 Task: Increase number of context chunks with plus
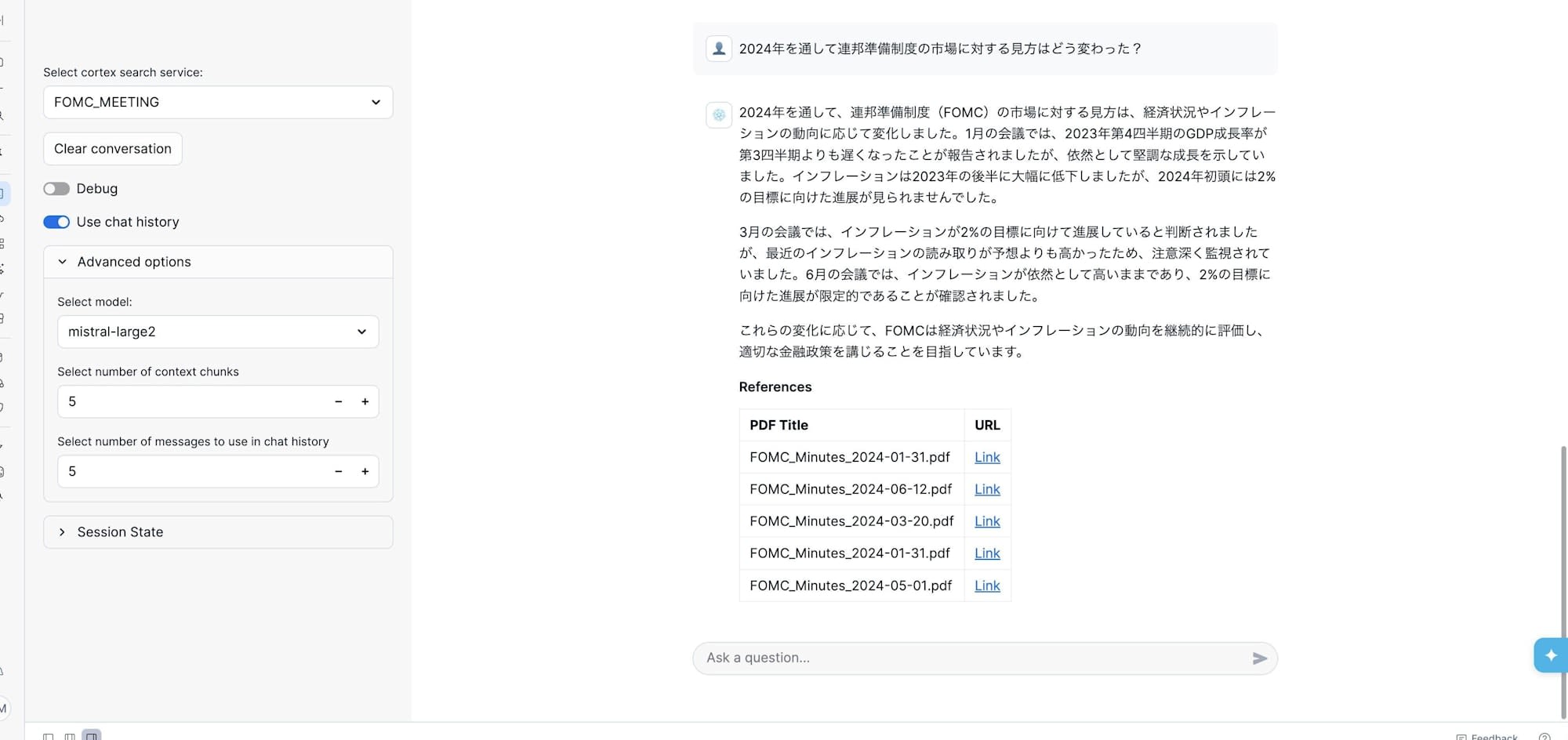[365, 401]
